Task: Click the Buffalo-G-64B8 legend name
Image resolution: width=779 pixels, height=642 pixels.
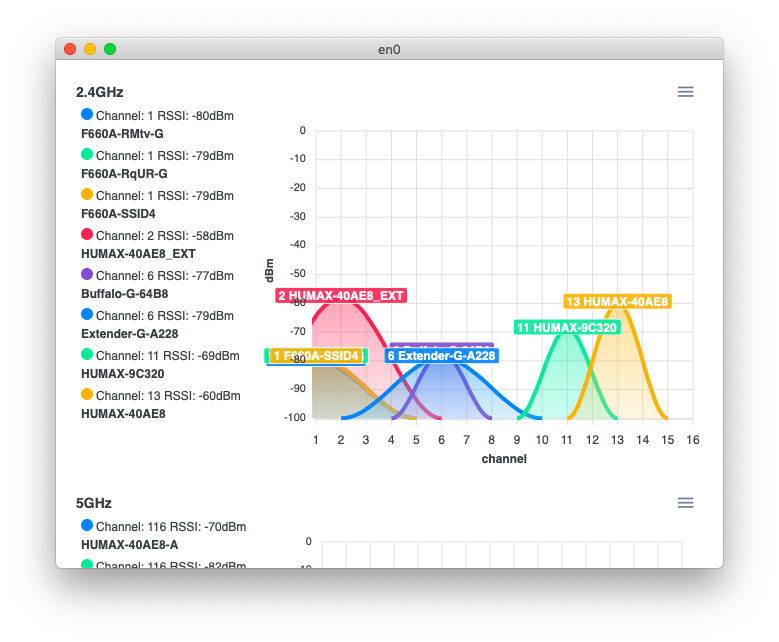Action: click(x=124, y=294)
